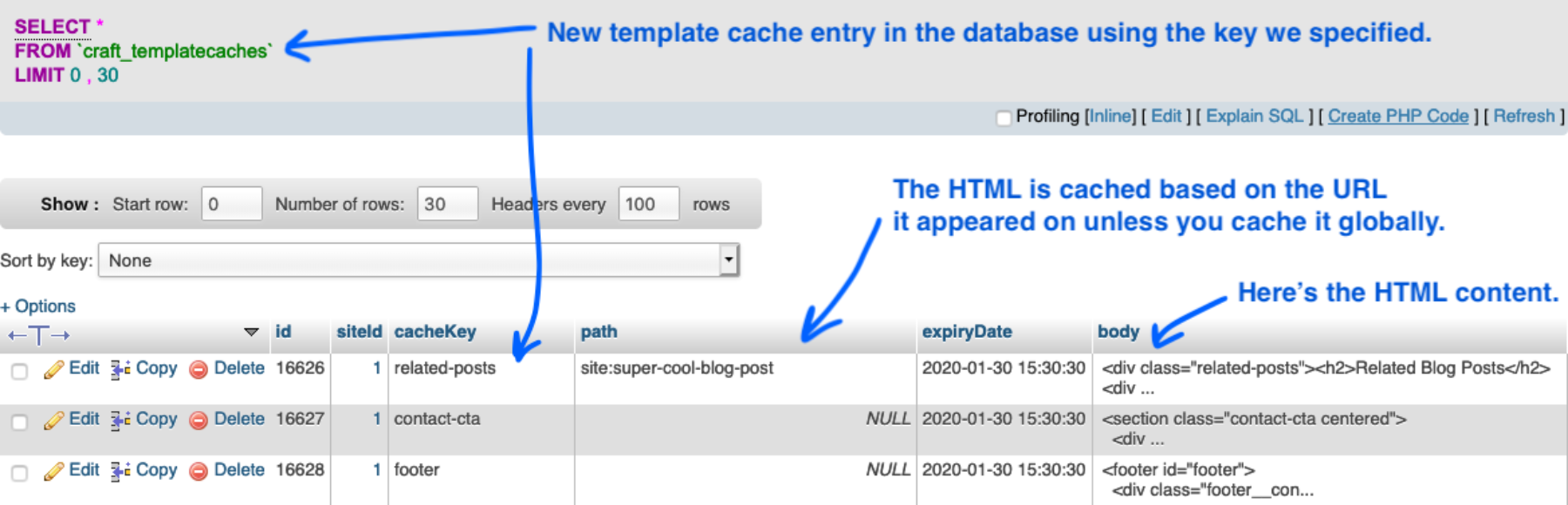1568x505 pixels.
Task: Click the Refresh link
Action: point(1524,117)
